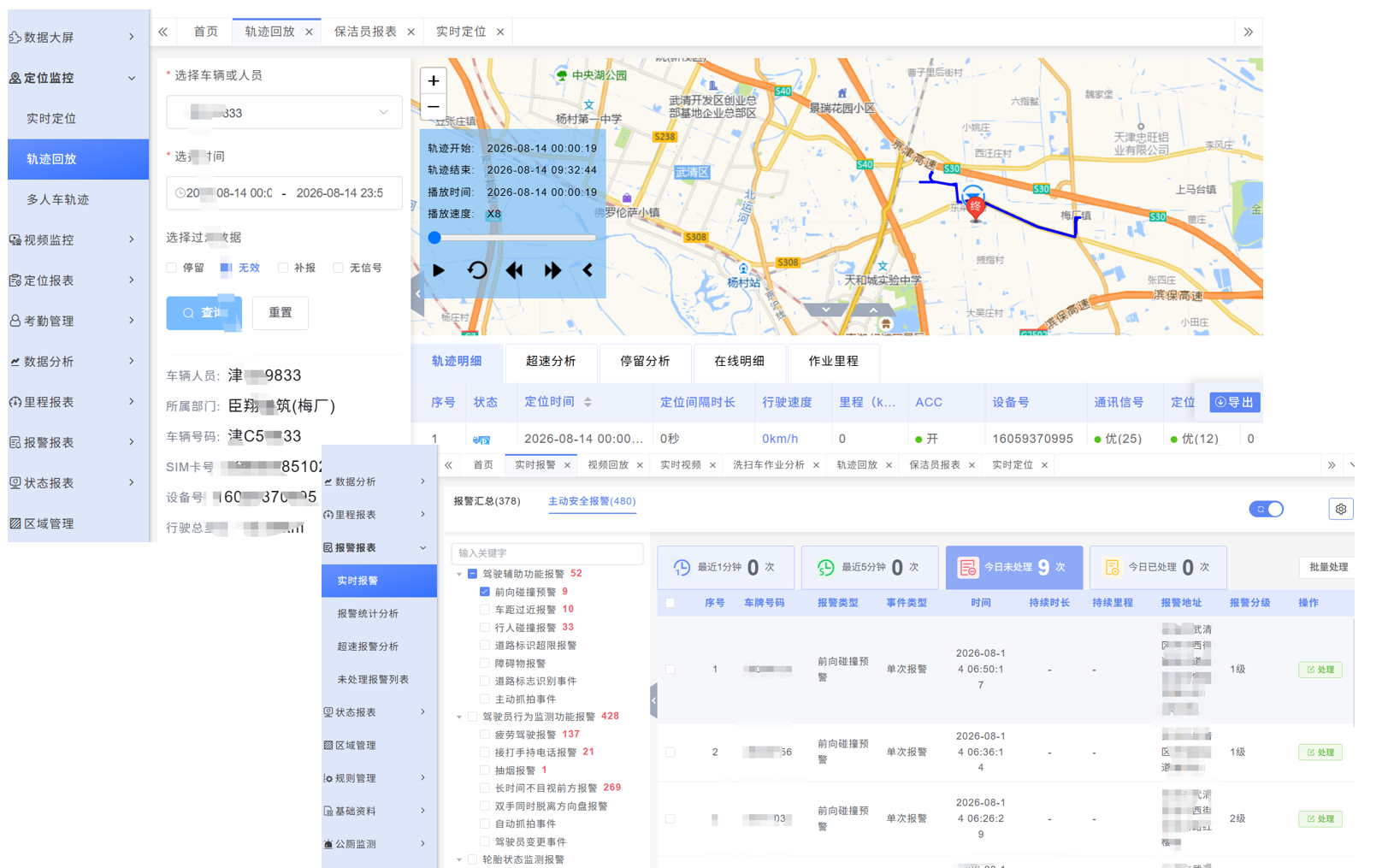Click the rewind (slow down) button

[514, 270]
